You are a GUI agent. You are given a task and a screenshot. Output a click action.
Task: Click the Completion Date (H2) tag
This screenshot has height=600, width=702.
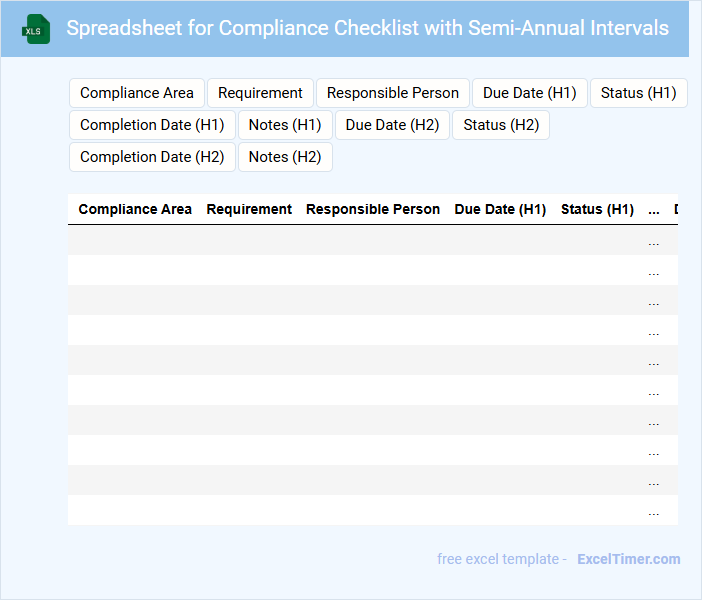(152, 157)
